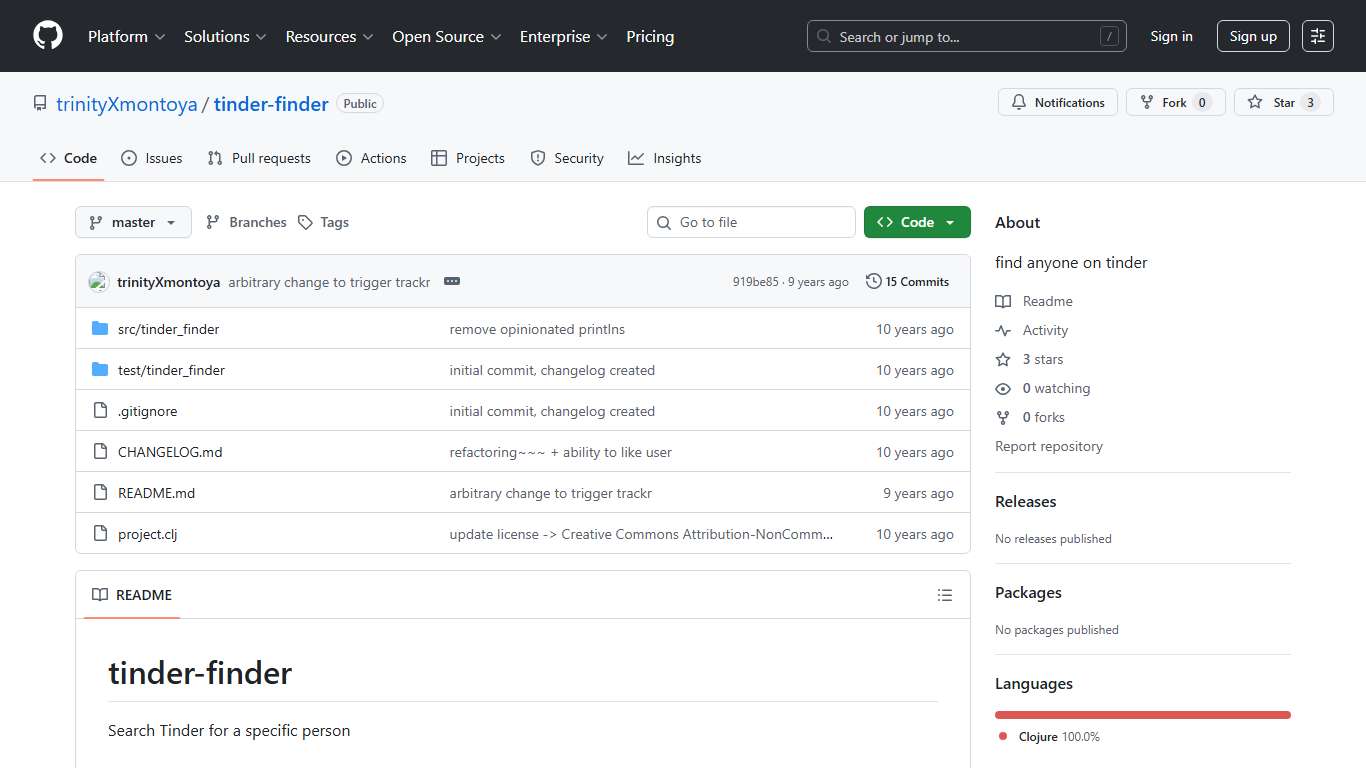Image resolution: width=1366 pixels, height=768 pixels.
Task: Open the CHANGELOG.md file link
Action: pos(170,452)
